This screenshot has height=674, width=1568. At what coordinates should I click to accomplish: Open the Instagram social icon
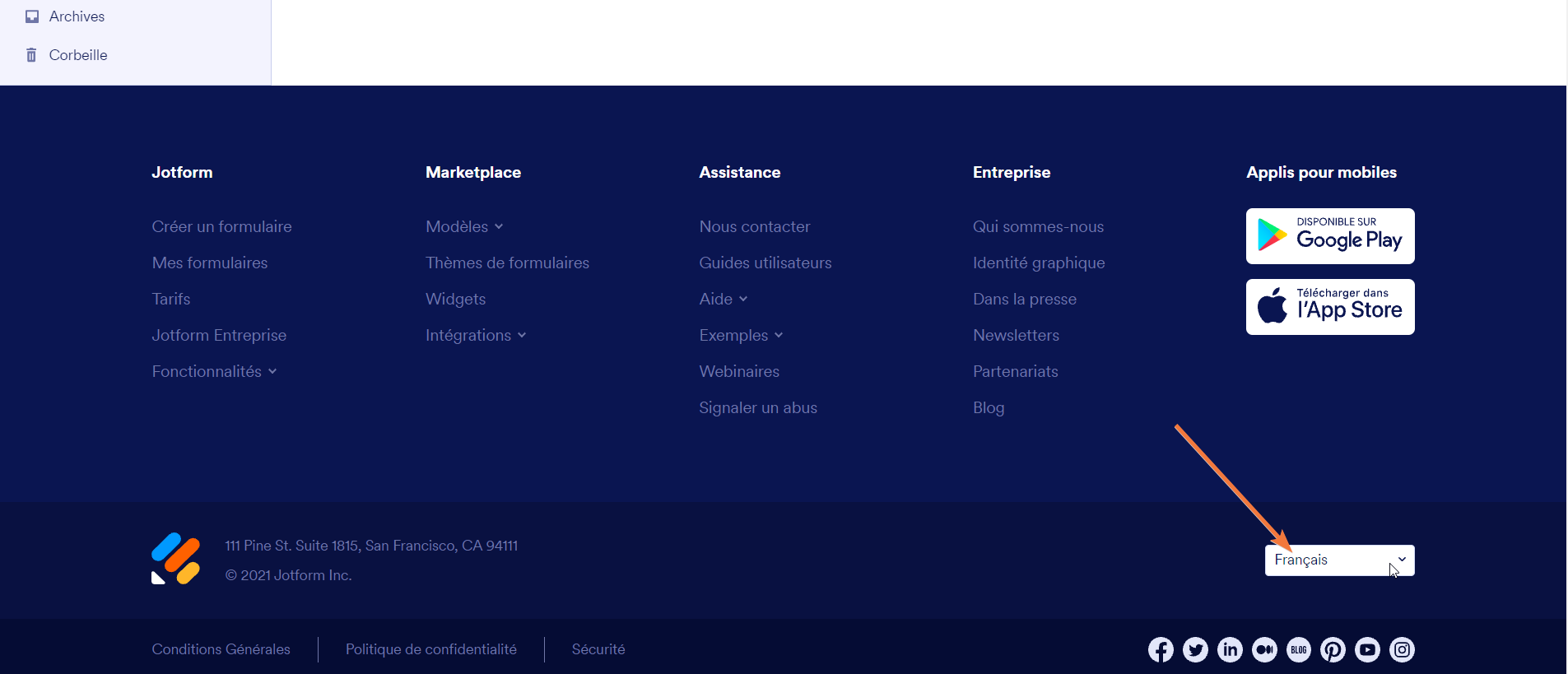(1402, 650)
